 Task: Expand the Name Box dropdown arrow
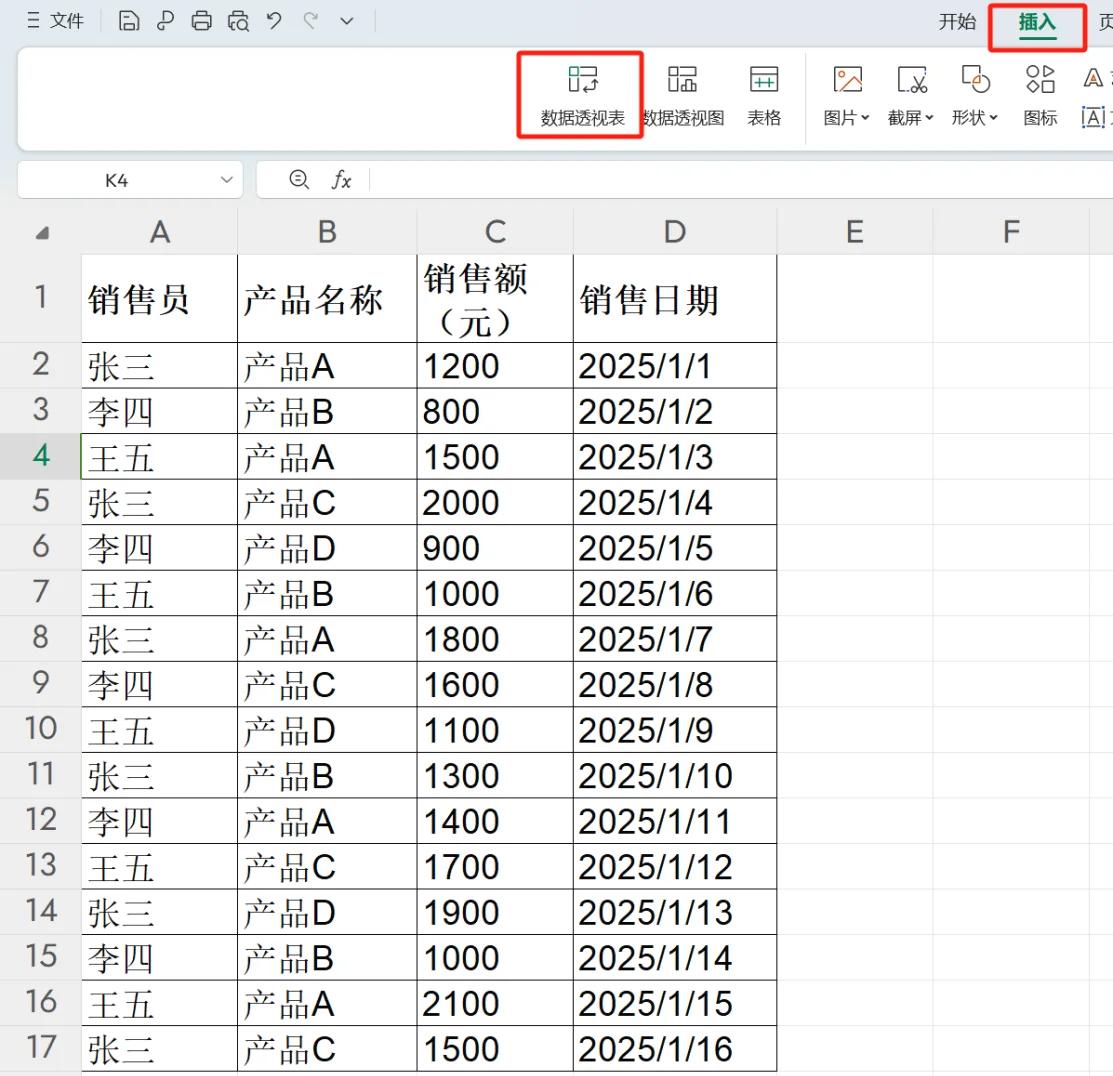(x=226, y=180)
